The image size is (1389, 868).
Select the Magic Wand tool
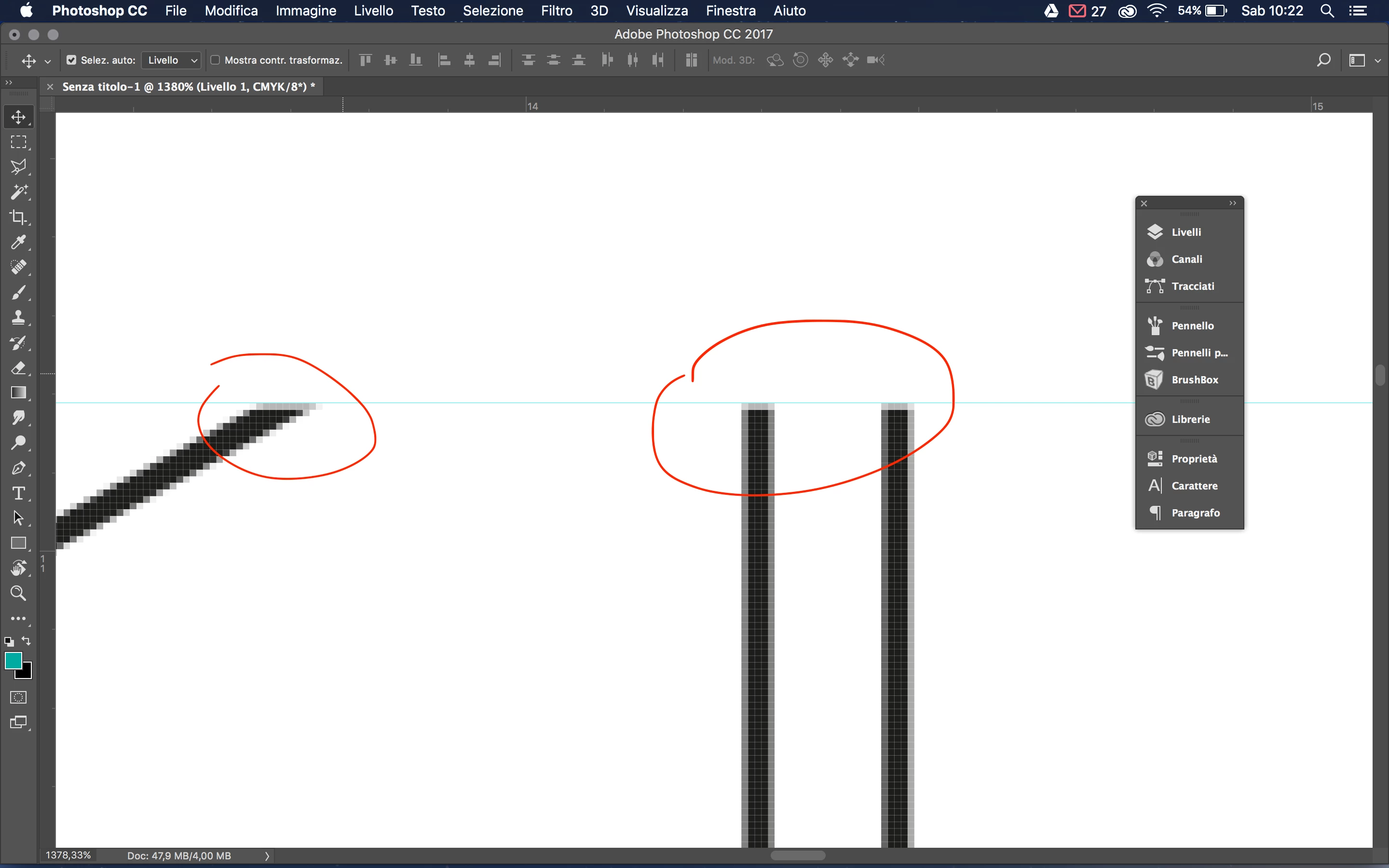click(18, 192)
